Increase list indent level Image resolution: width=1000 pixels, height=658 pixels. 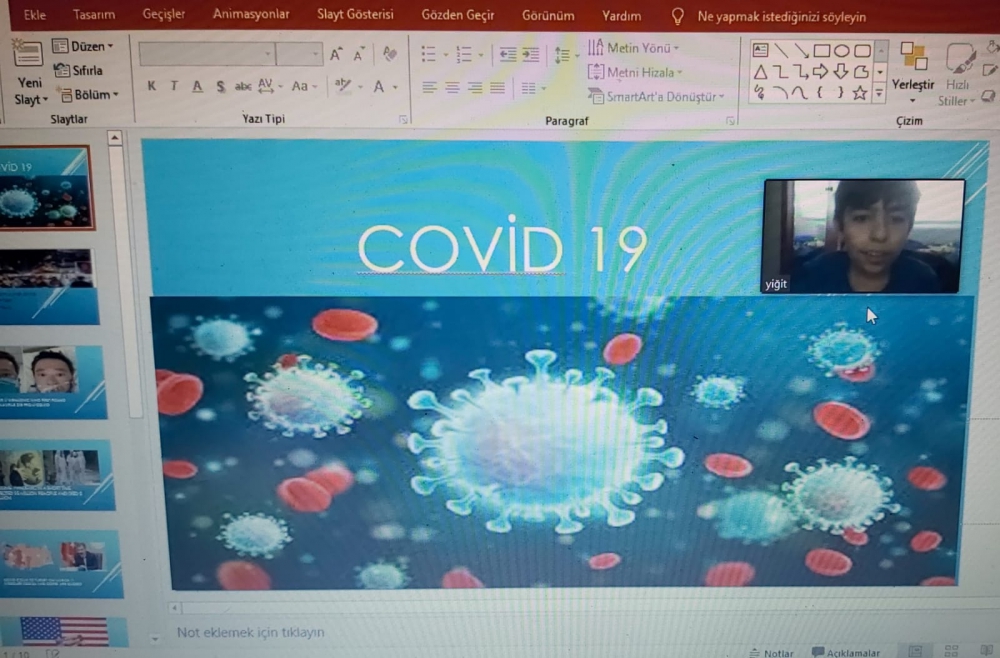[x=531, y=55]
